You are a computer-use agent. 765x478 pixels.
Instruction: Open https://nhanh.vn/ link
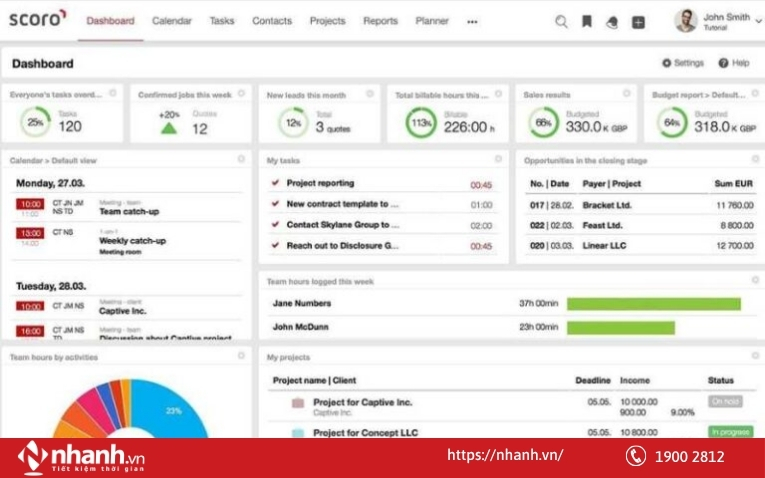click(505, 455)
